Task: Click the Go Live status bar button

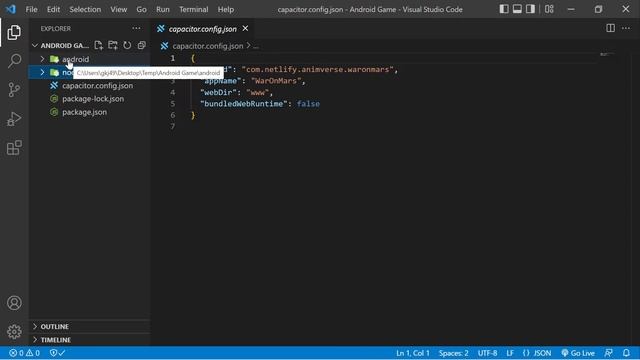Action: (x=578, y=353)
